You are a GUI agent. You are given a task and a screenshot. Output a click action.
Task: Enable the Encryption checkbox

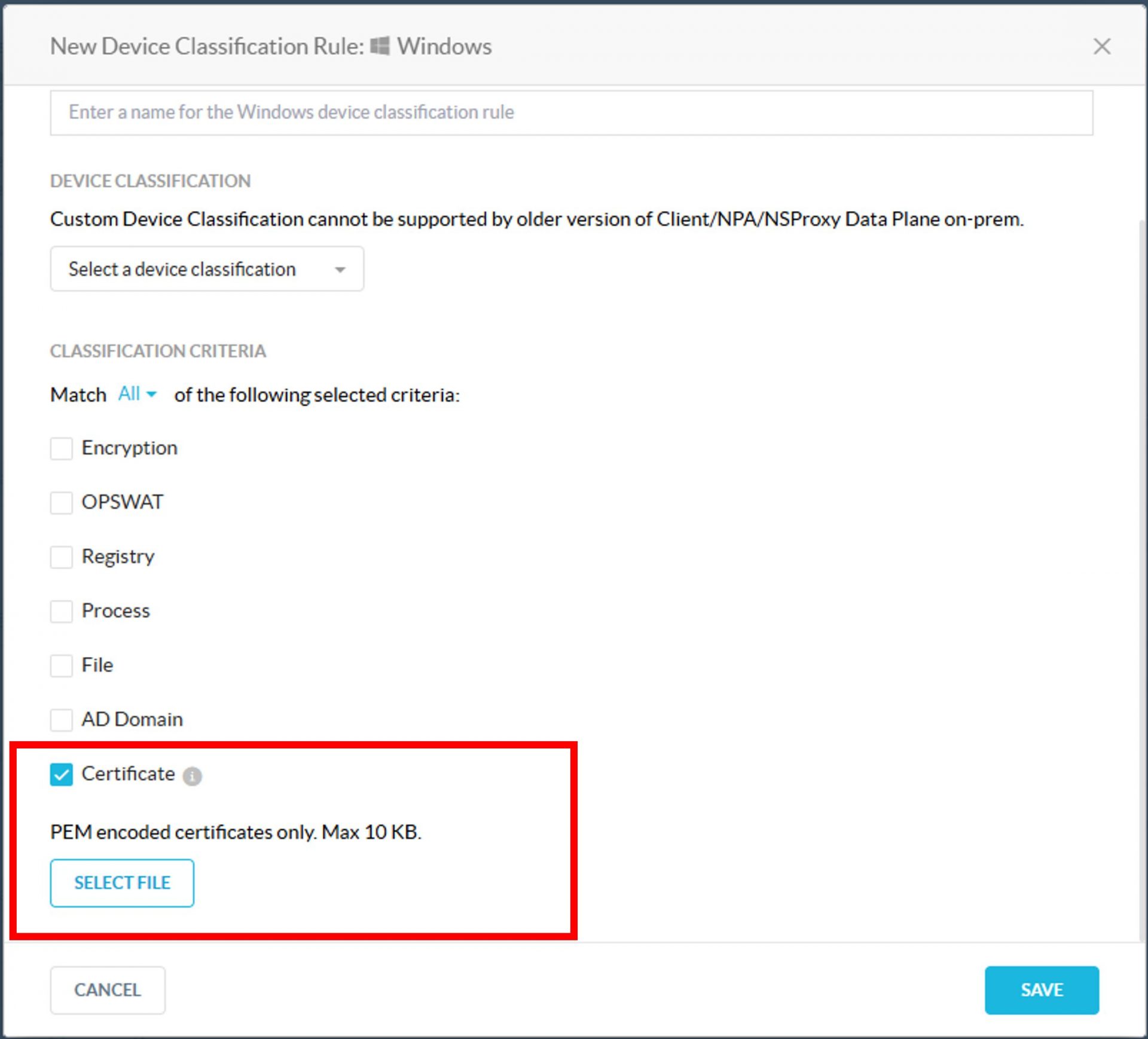pos(61,448)
